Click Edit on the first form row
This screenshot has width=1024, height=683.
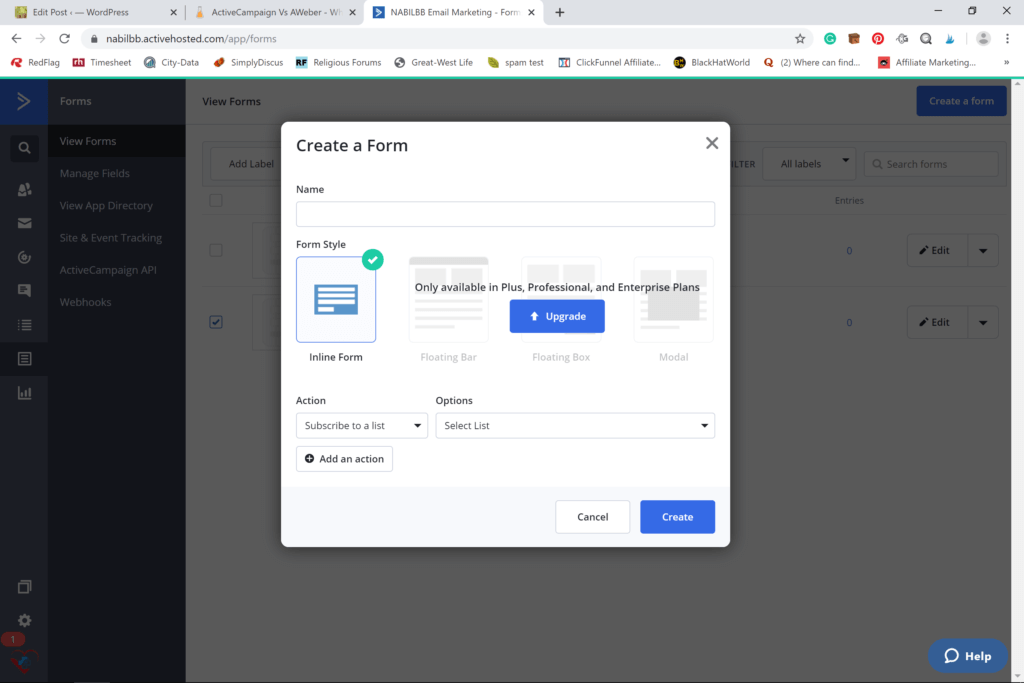tap(937, 250)
